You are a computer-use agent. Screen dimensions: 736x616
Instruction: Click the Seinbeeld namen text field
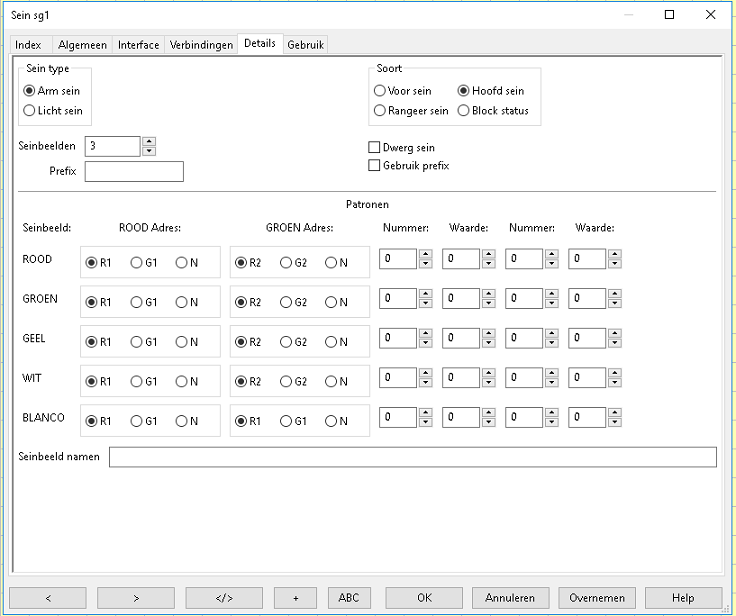(x=412, y=457)
